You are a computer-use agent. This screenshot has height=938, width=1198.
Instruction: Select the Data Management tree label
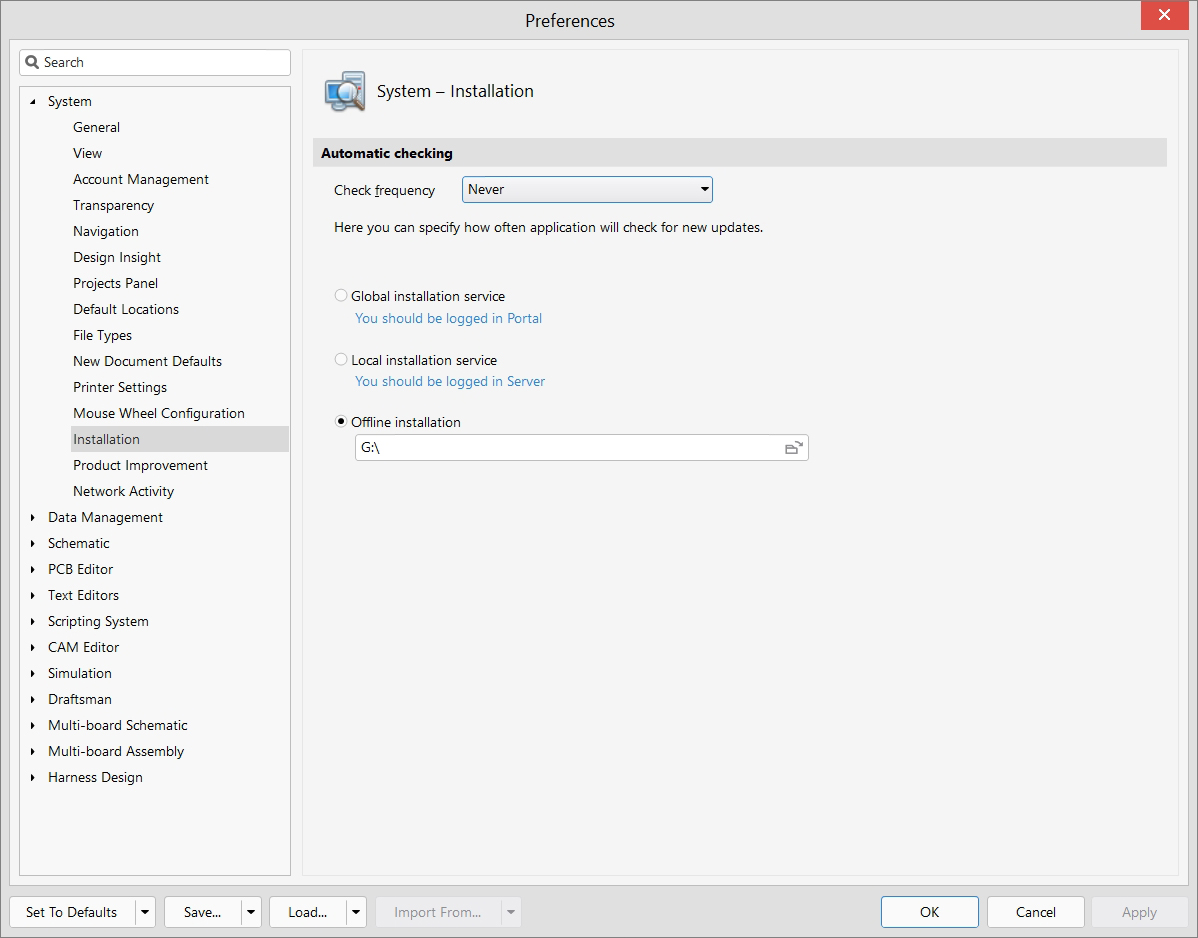(x=105, y=517)
